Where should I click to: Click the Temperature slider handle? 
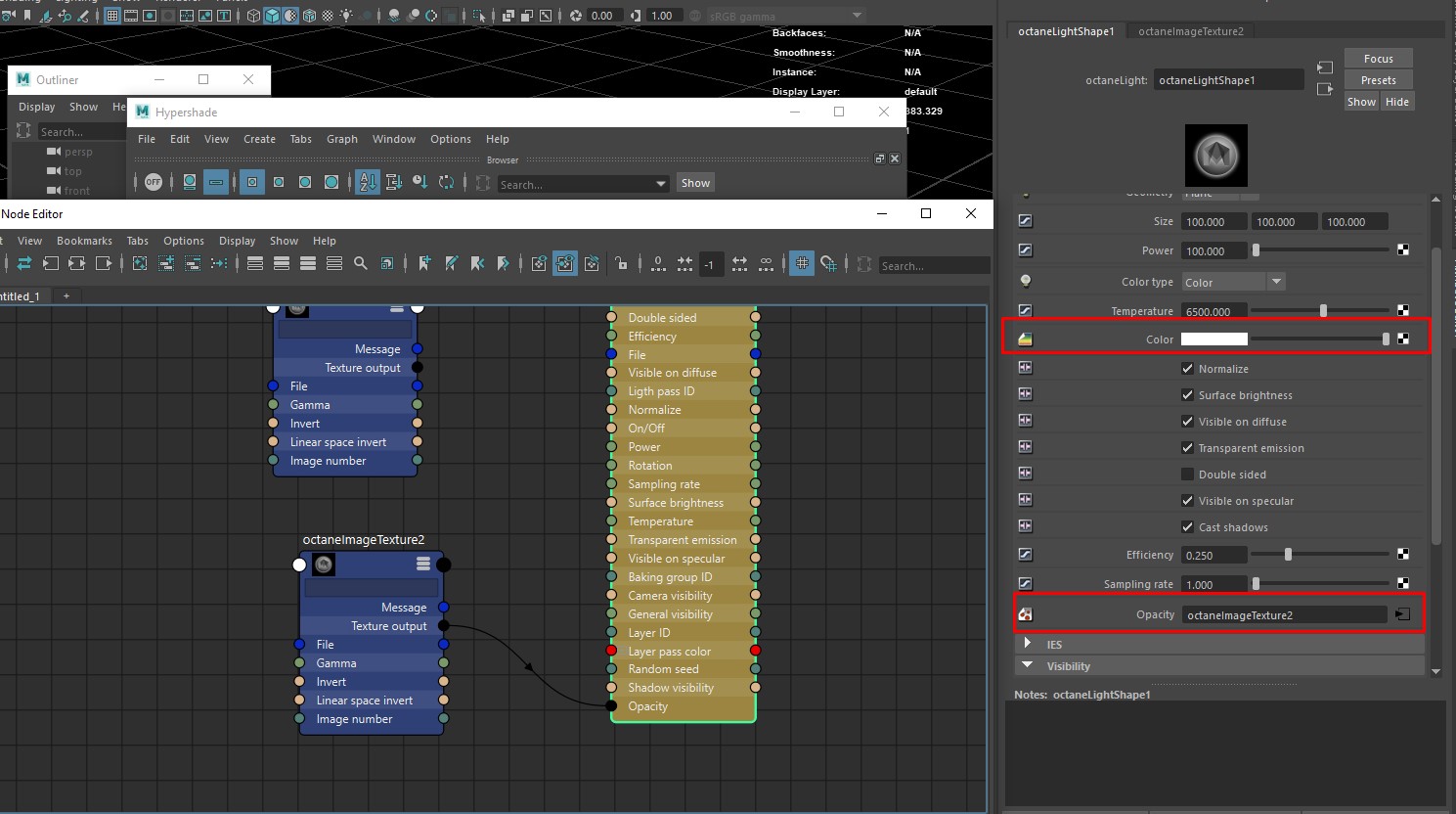(x=1323, y=310)
